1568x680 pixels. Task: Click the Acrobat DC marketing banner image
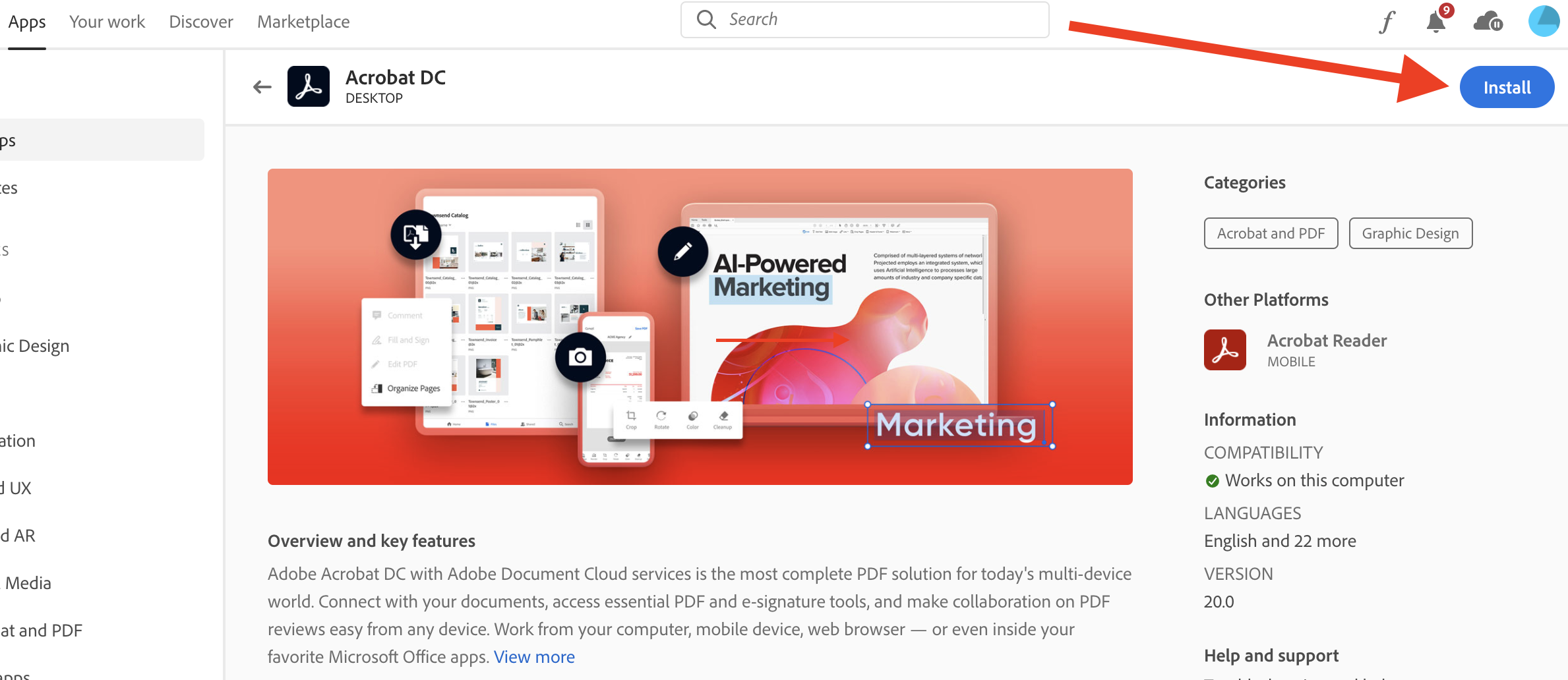[x=700, y=327]
